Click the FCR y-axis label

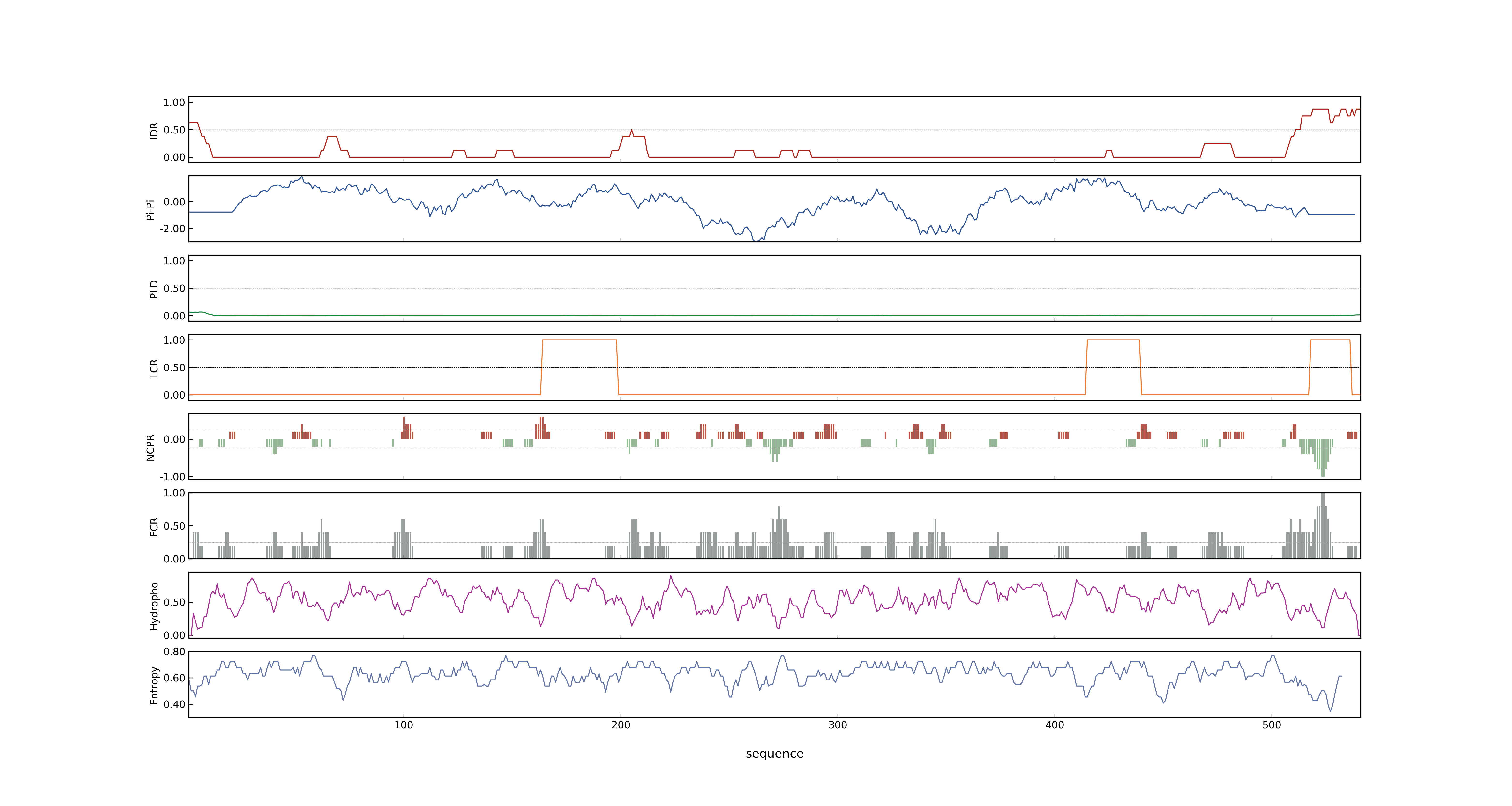tap(154, 526)
